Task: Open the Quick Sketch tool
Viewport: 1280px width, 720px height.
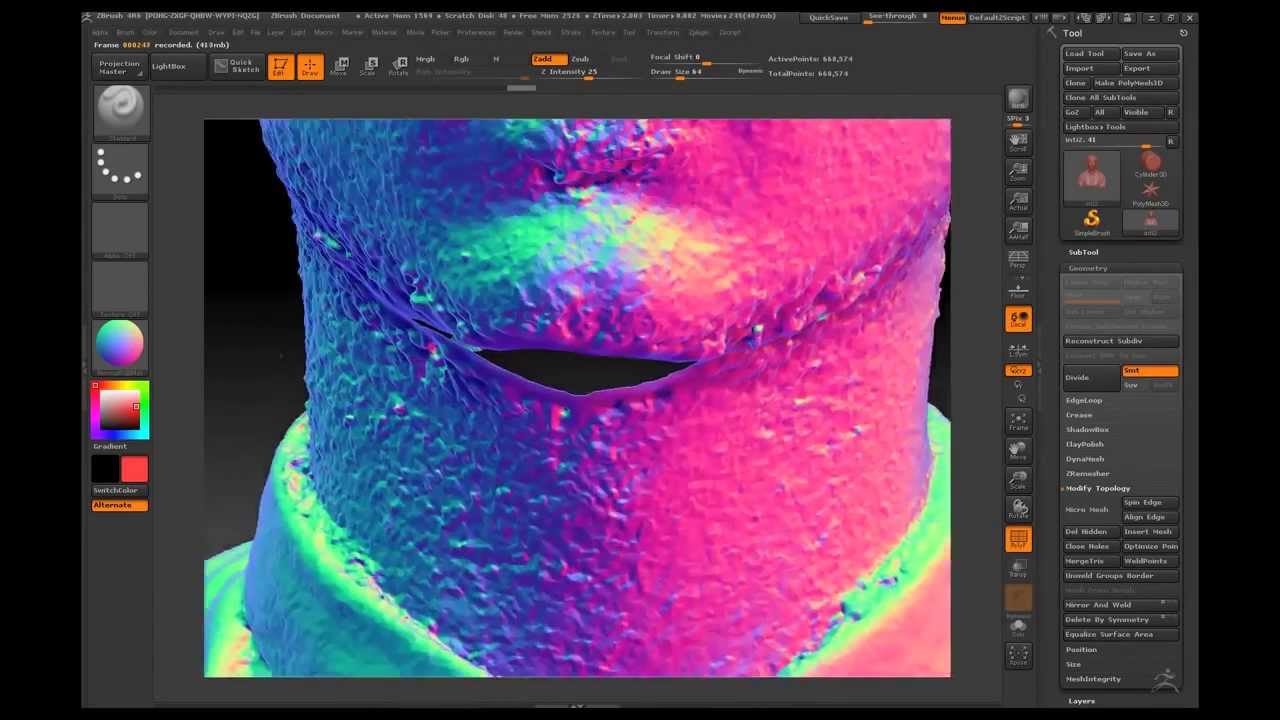Action: point(236,66)
